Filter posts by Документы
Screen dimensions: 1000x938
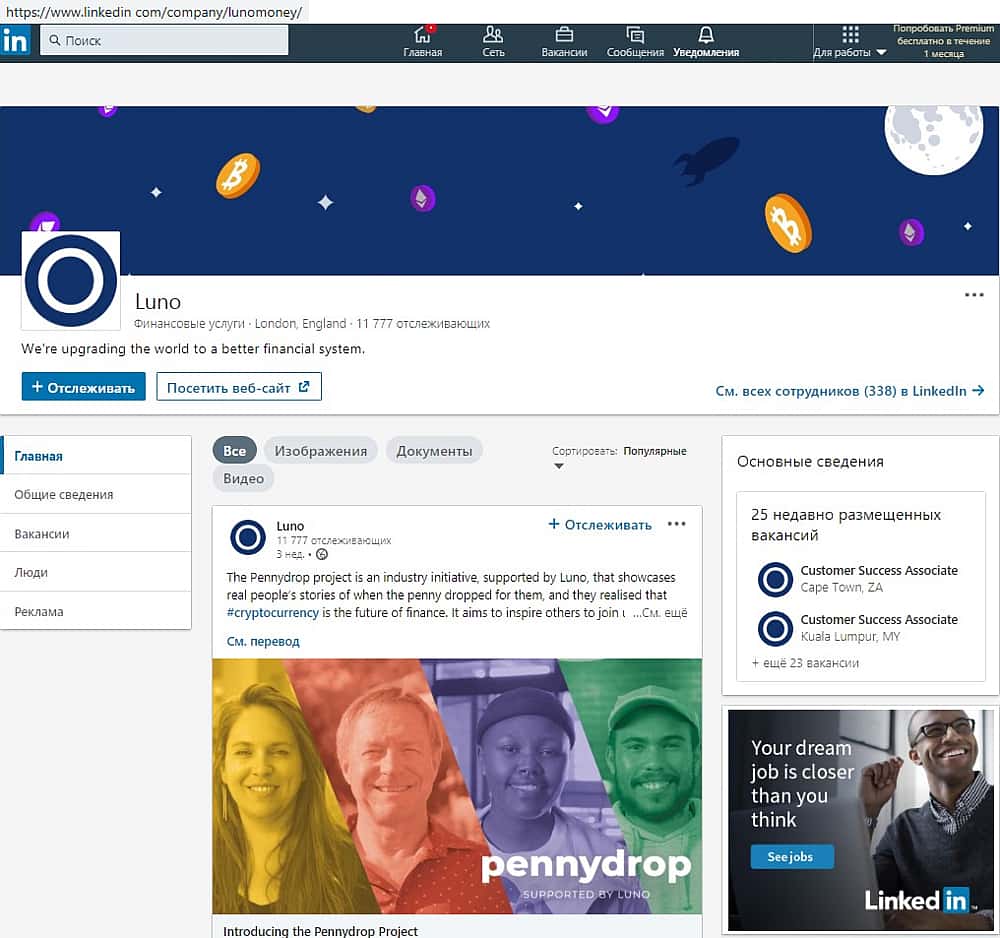[x=434, y=451]
